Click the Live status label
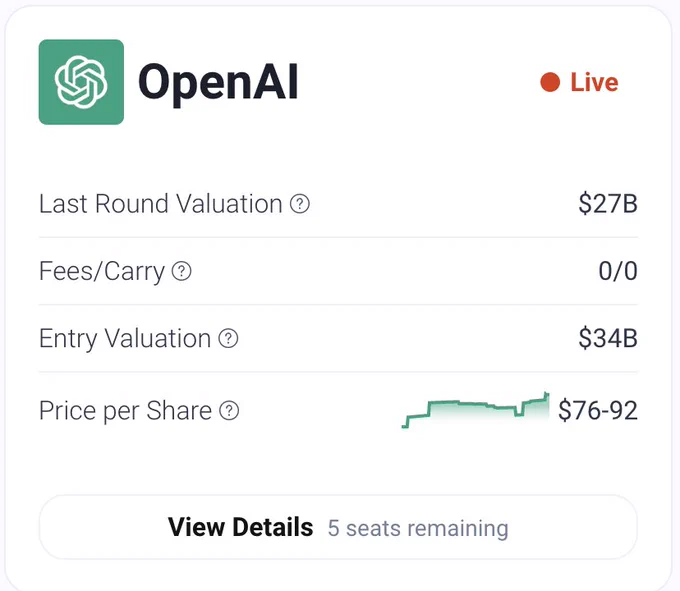This screenshot has height=591, width=680. [594, 82]
